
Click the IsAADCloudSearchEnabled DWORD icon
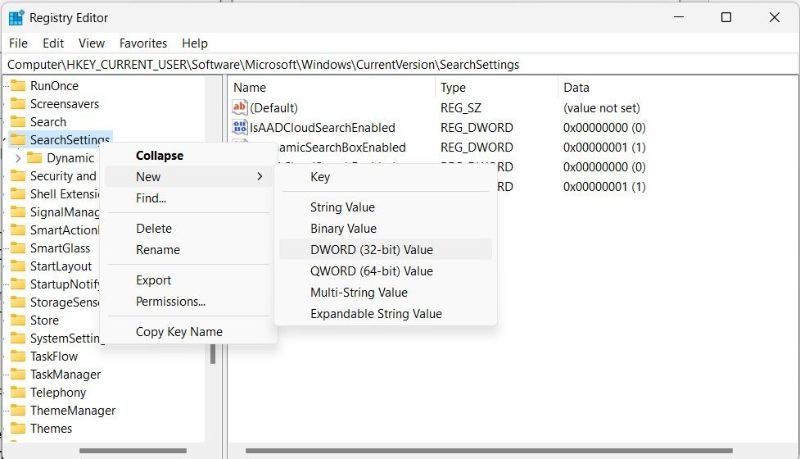pos(240,128)
